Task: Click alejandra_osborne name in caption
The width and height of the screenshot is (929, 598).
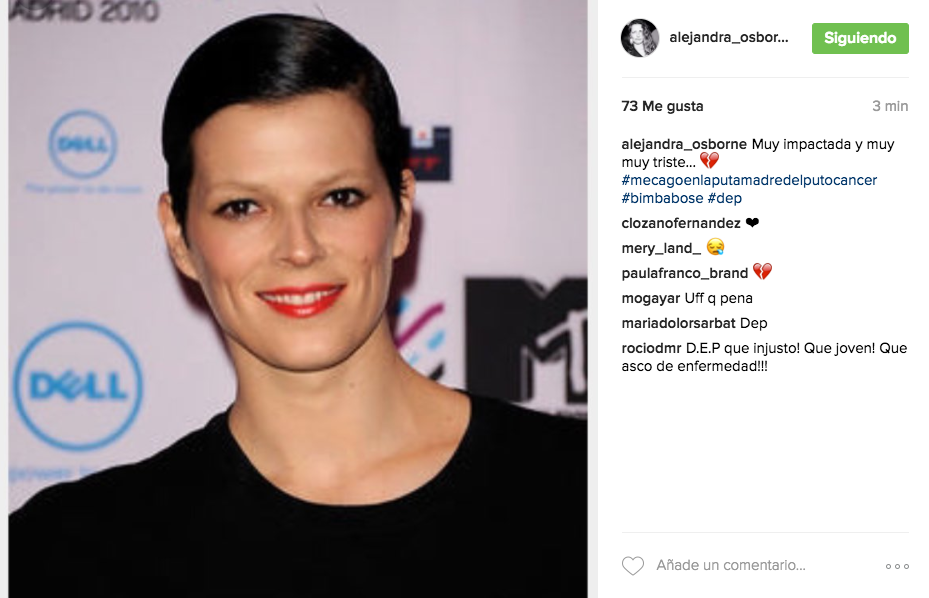Action: point(684,144)
